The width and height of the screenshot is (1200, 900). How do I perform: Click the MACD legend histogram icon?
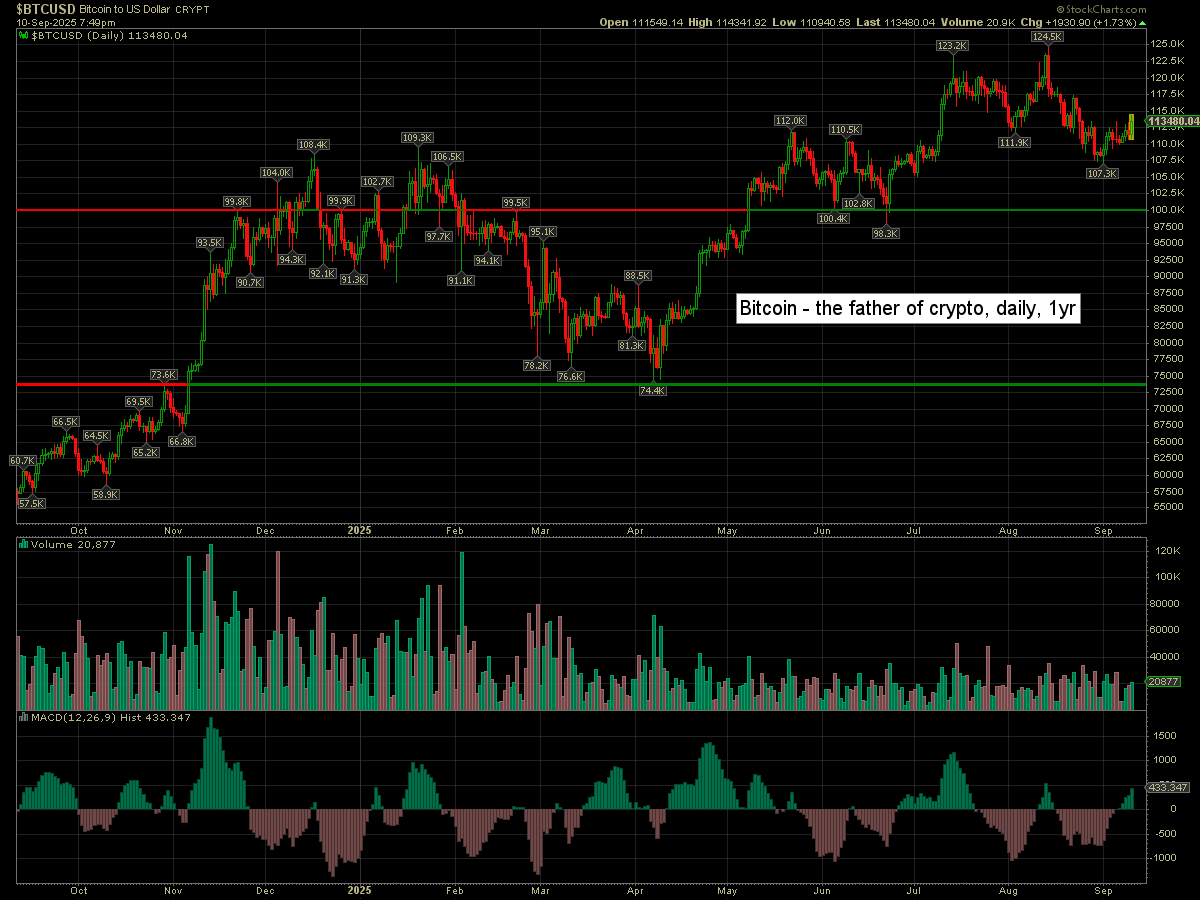click(24, 717)
